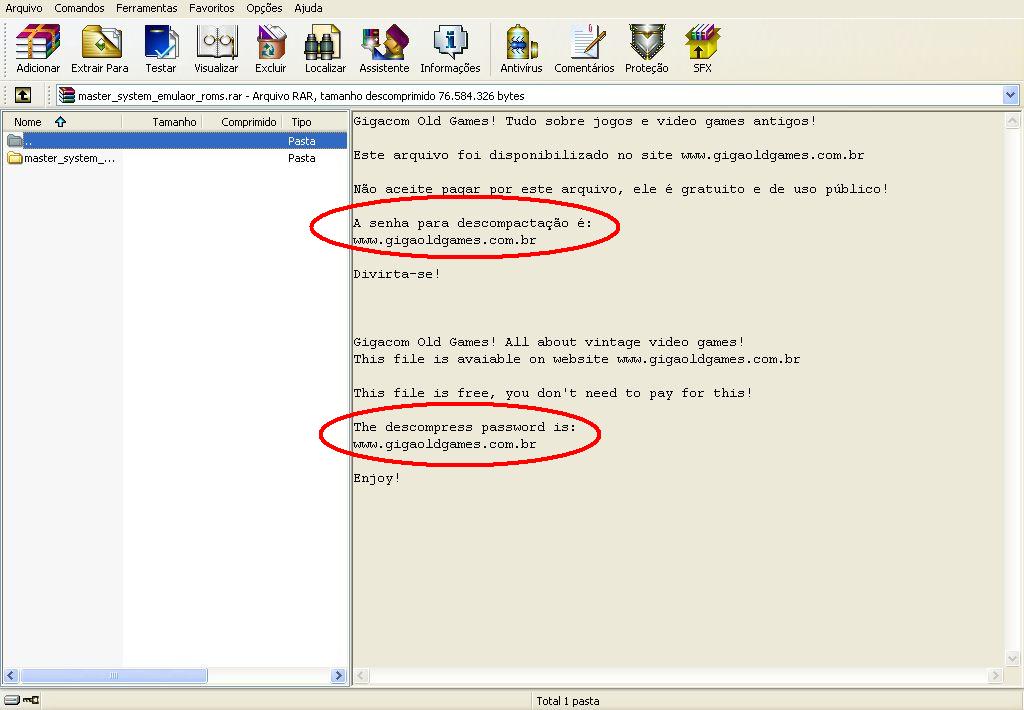Click file list horizontal scrollbar right arrow
Screen dimensions: 1024x710
click(338, 676)
